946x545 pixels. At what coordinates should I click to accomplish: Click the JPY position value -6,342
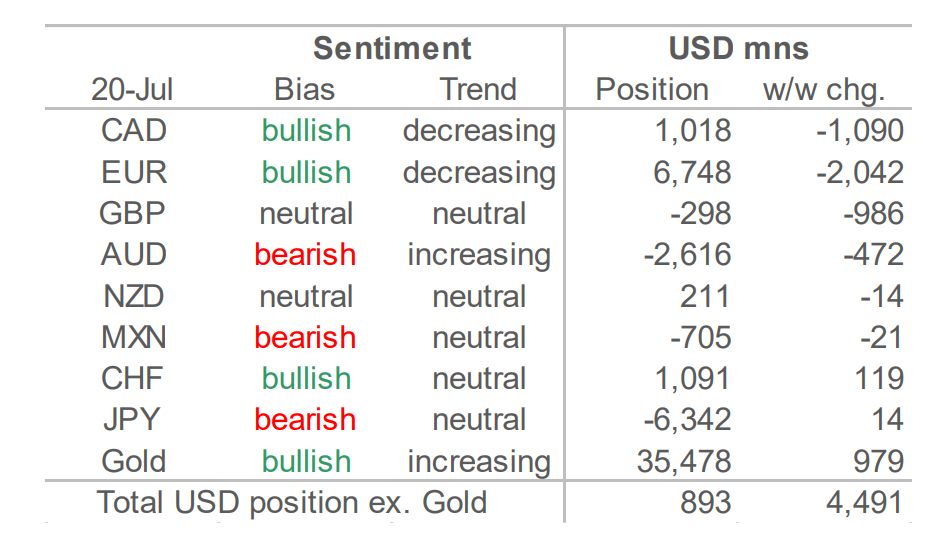click(687, 420)
